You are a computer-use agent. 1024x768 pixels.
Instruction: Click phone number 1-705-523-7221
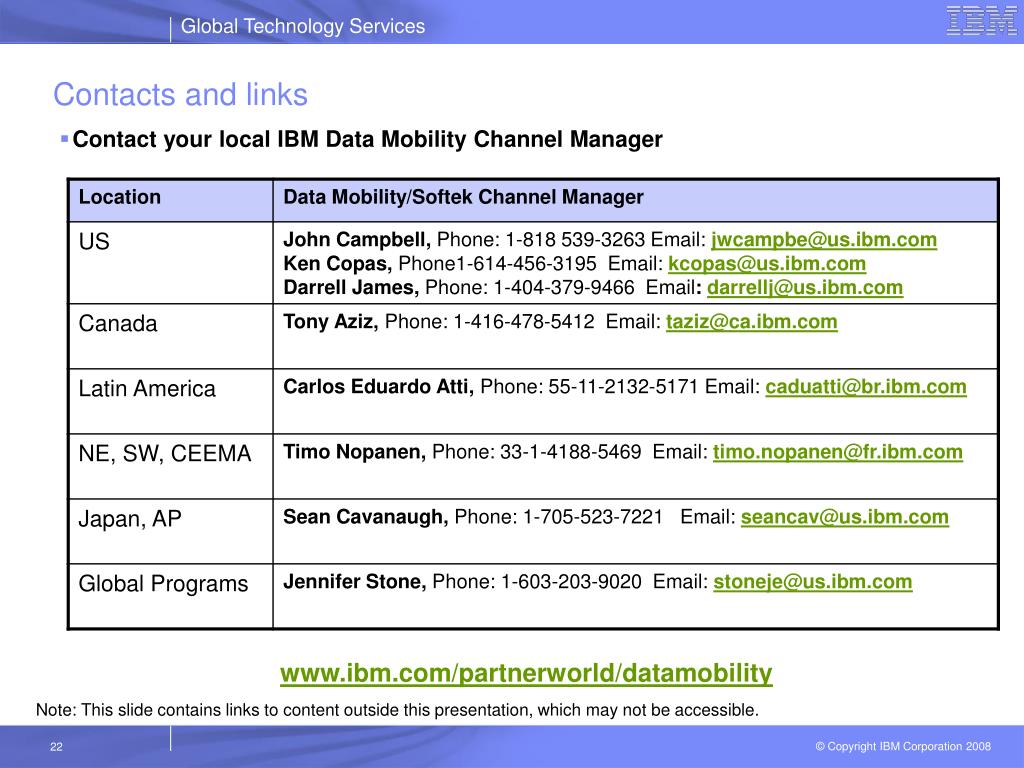coord(593,517)
